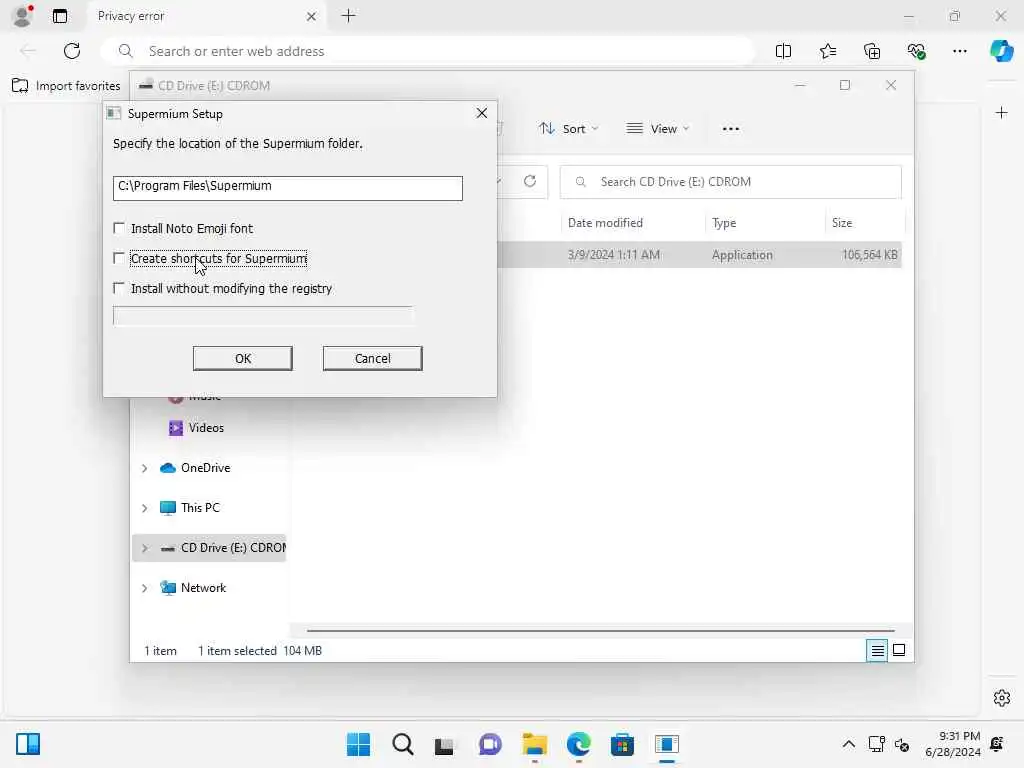Open View dropdown in File Explorer
Image resolution: width=1024 pixels, height=768 pixels.
pos(658,129)
